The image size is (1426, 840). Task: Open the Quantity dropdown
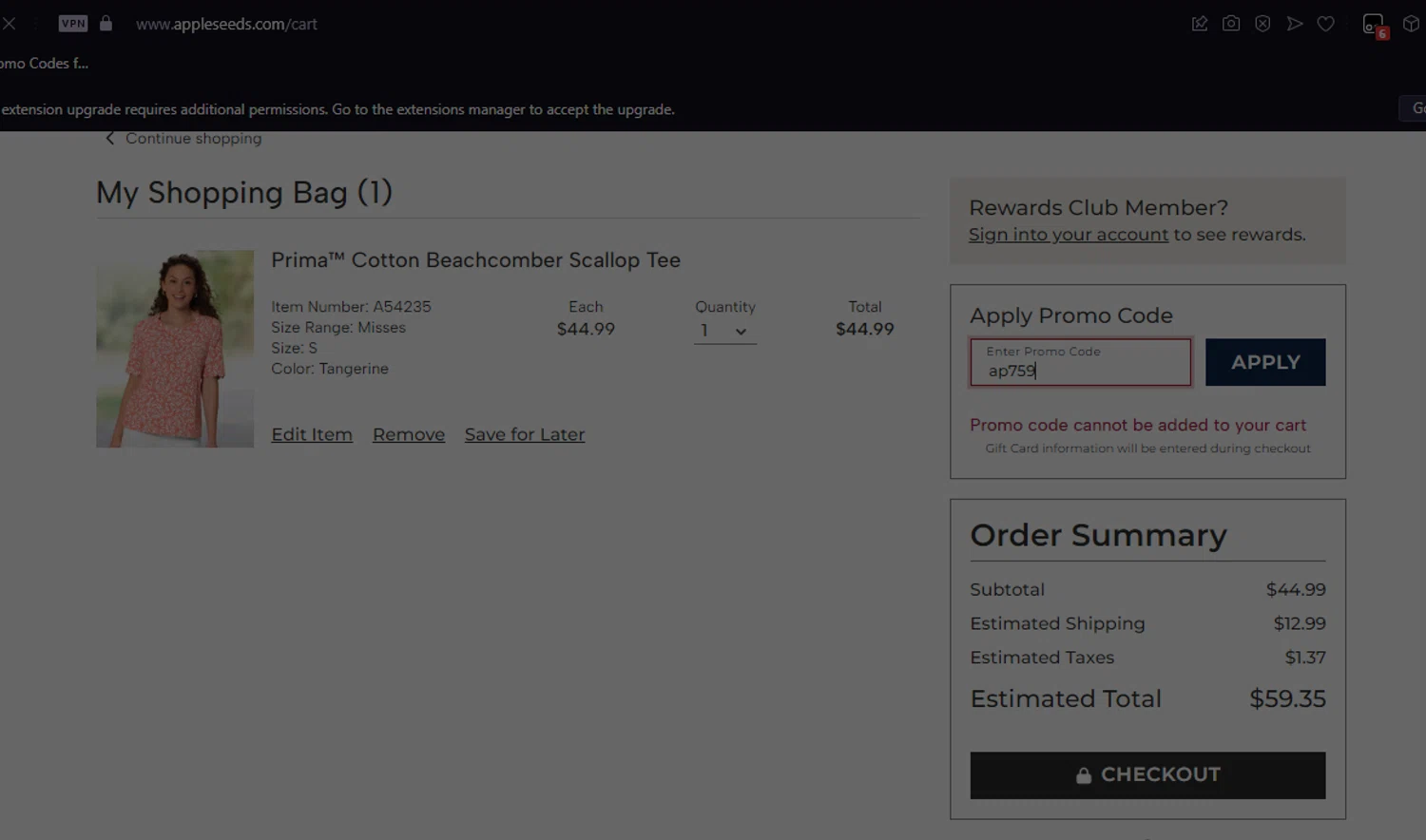coord(724,331)
